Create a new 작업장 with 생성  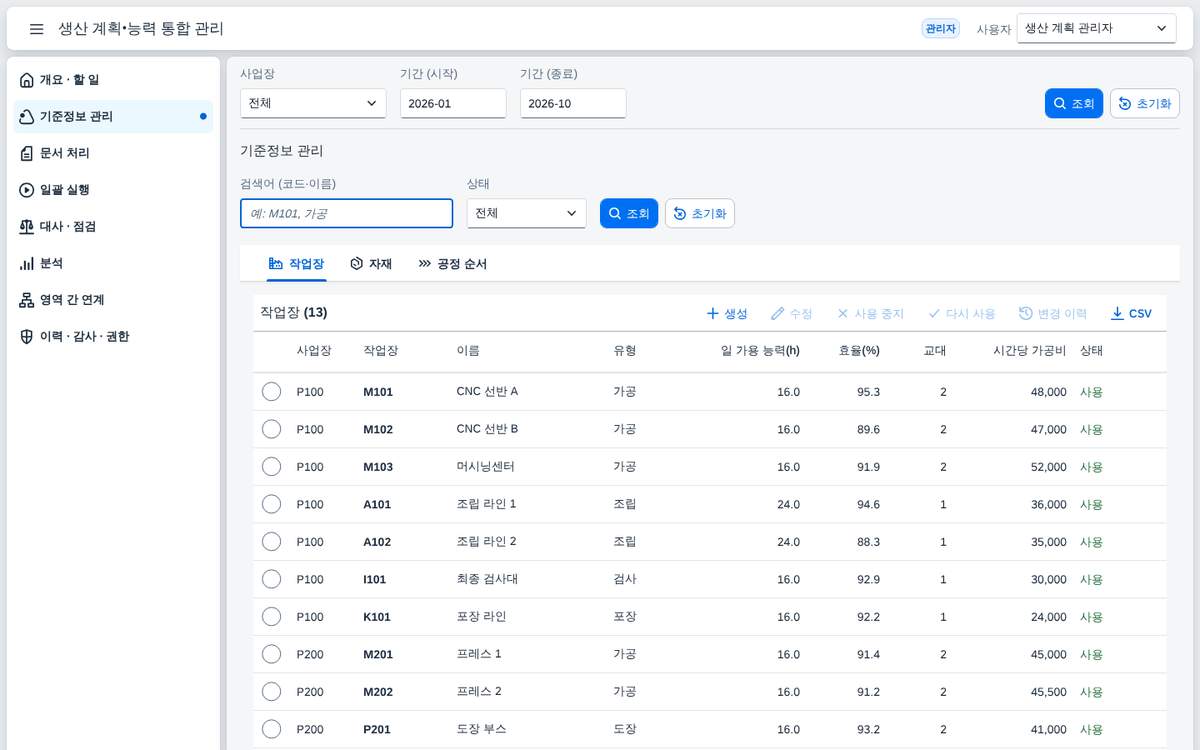[x=727, y=314]
